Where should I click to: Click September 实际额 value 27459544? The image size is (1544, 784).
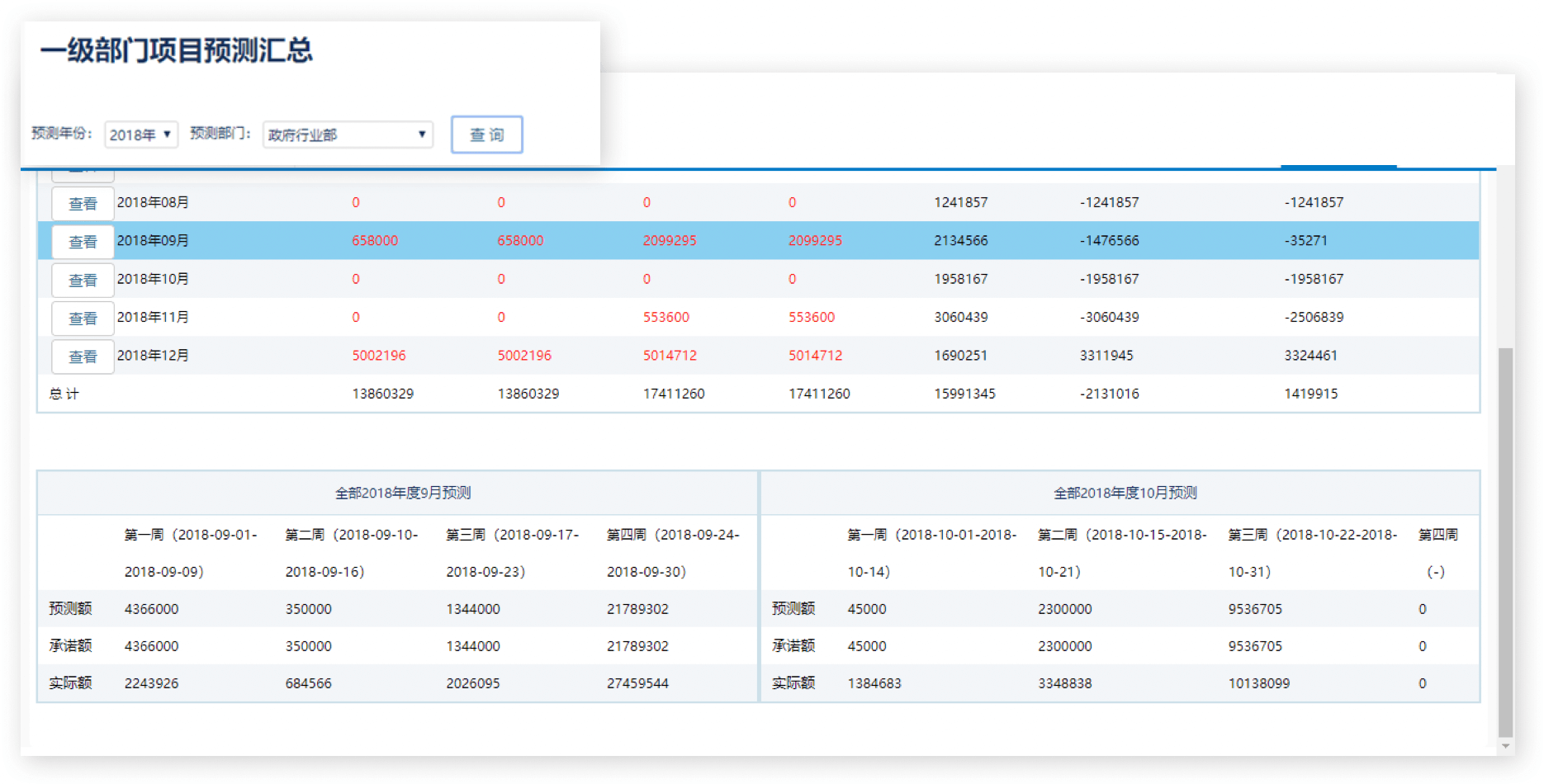[637, 683]
